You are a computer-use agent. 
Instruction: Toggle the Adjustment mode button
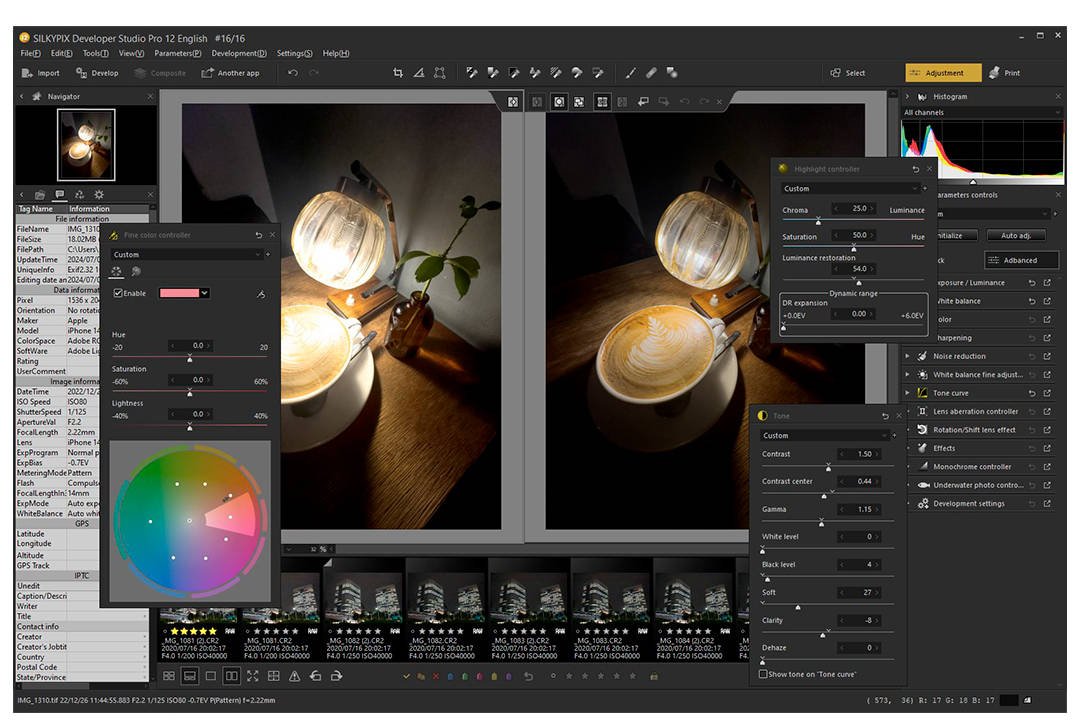point(943,73)
